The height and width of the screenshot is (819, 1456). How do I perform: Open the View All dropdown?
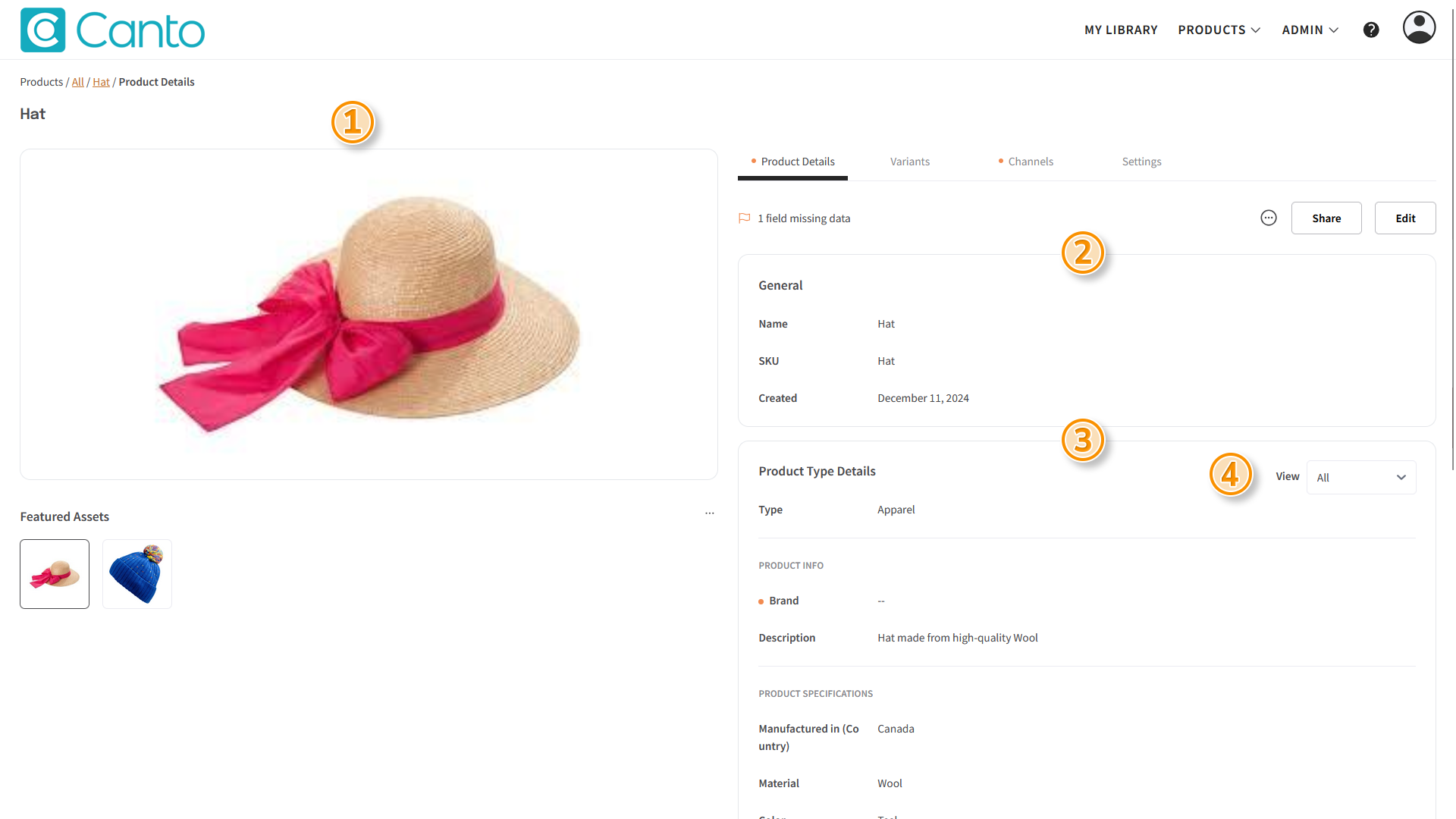[1361, 477]
